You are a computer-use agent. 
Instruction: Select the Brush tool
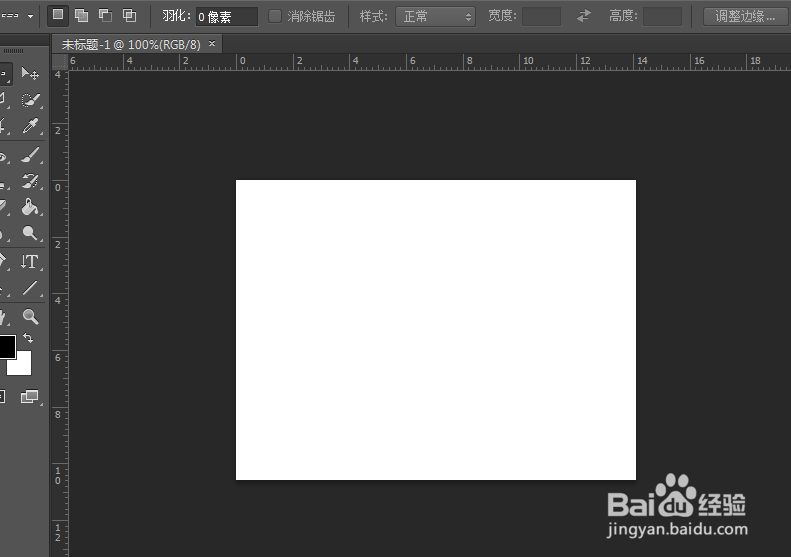pyautogui.click(x=30, y=155)
